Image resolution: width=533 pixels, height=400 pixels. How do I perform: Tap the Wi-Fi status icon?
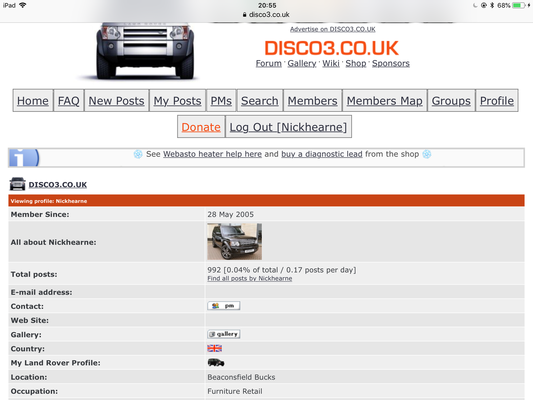pos(23,5)
